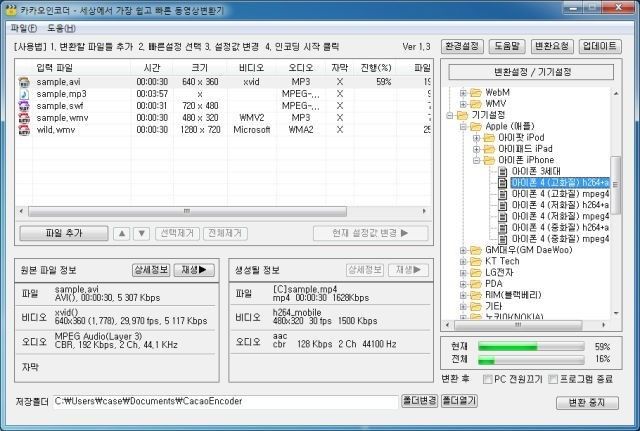Viewport: 640px width, 431px height.
Task: Click the wild.wmv file icon
Action: pyautogui.click(x=24, y=130)
